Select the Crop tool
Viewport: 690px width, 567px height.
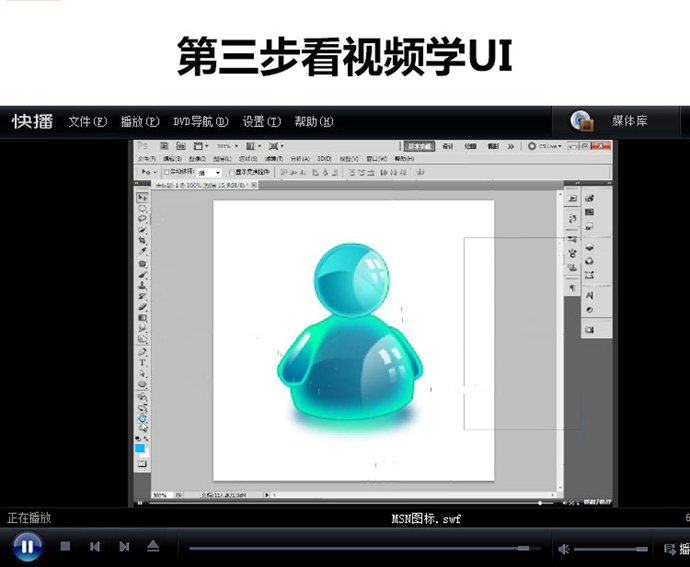click(x=142, y=240)
